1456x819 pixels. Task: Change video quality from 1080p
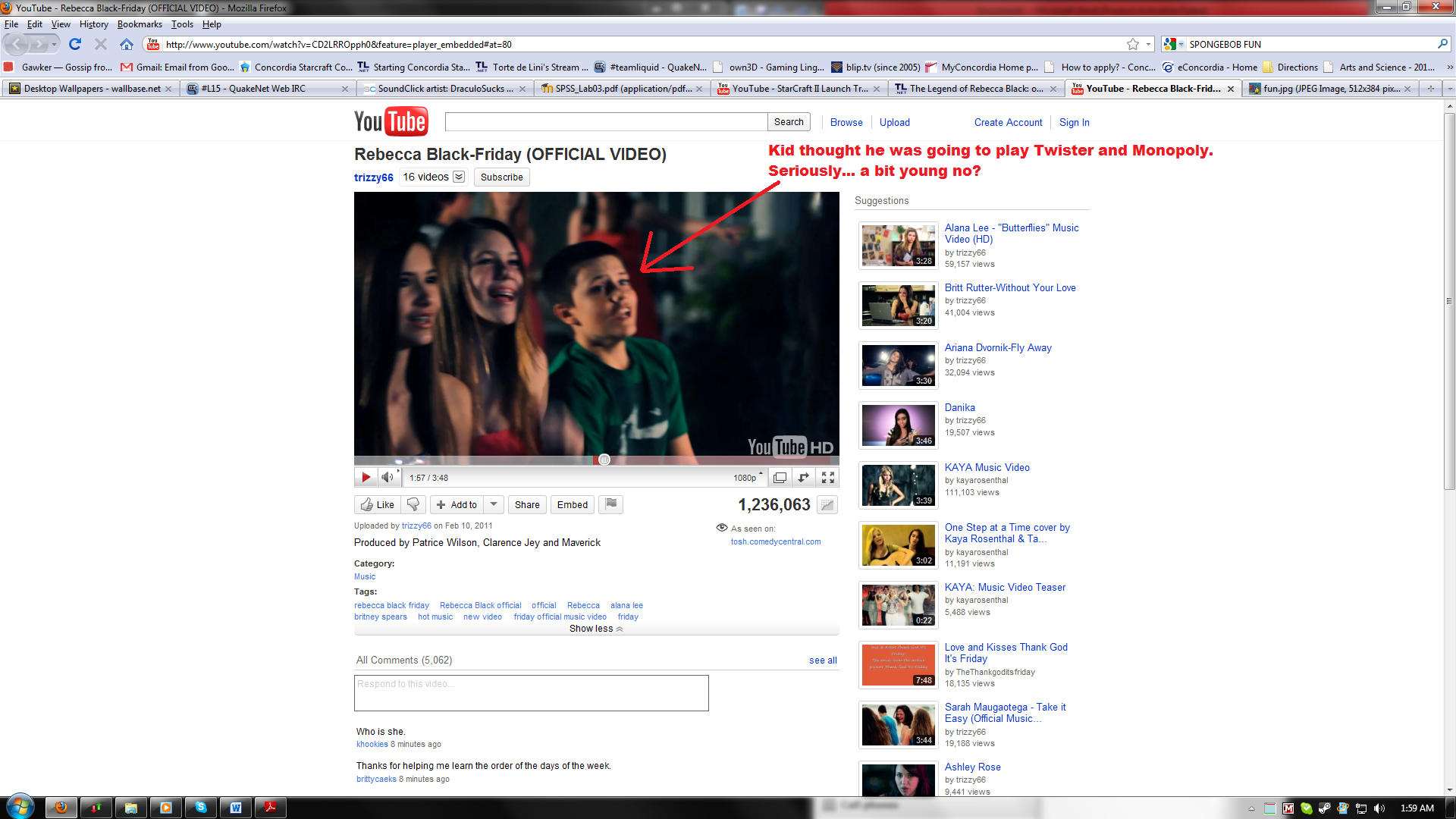pos(747,478)
